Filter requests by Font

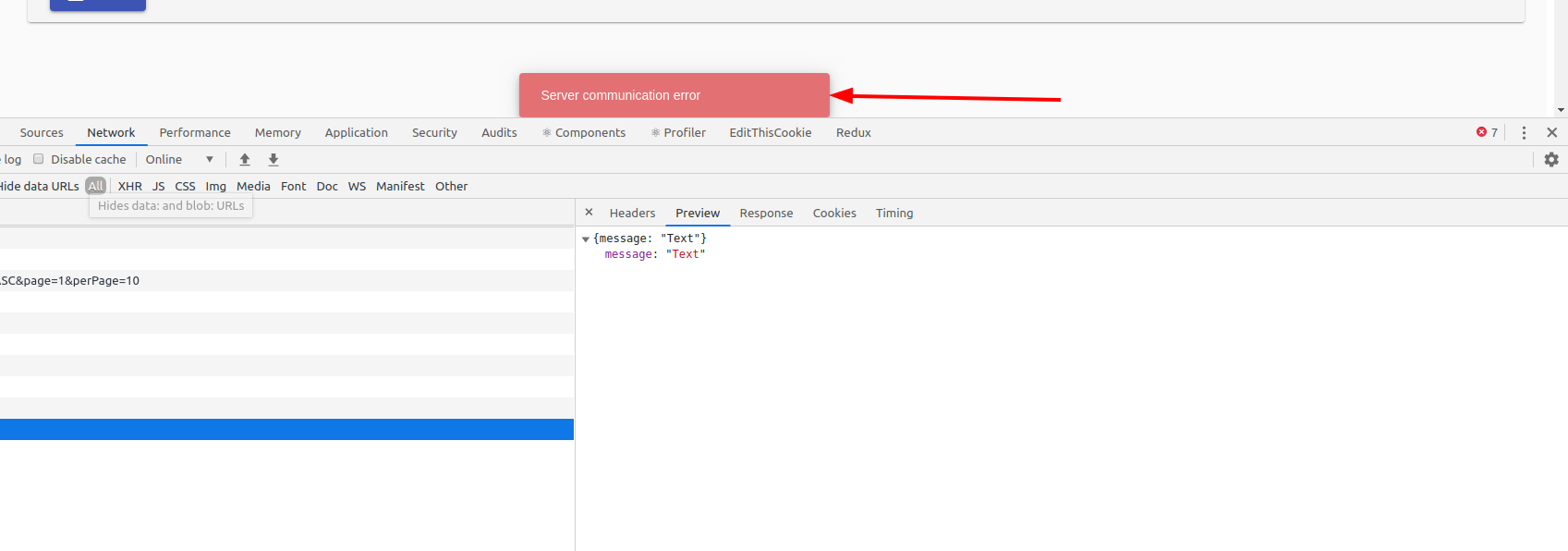pyautogui.click(x=293, y=186)
